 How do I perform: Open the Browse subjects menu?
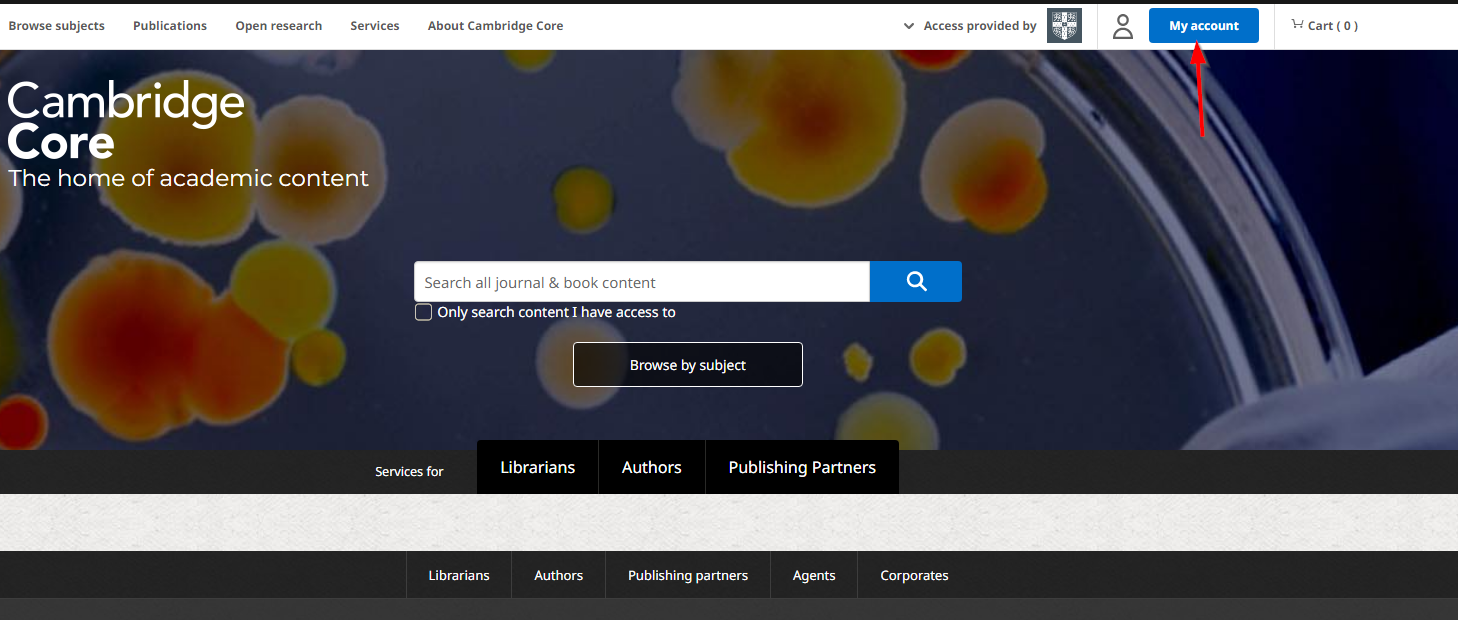tap(56, 26)
